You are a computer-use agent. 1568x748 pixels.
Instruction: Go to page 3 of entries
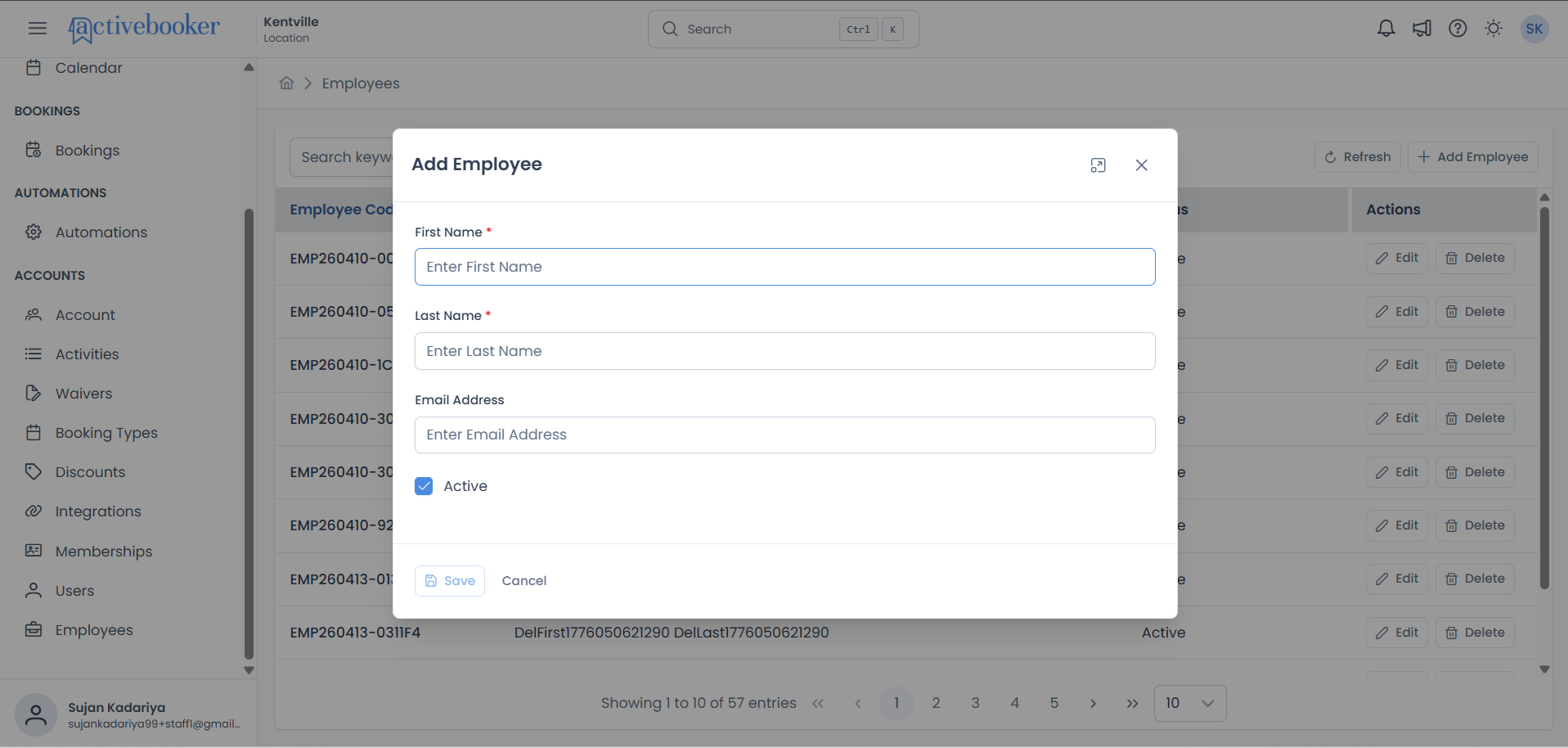tap(975, 703)
